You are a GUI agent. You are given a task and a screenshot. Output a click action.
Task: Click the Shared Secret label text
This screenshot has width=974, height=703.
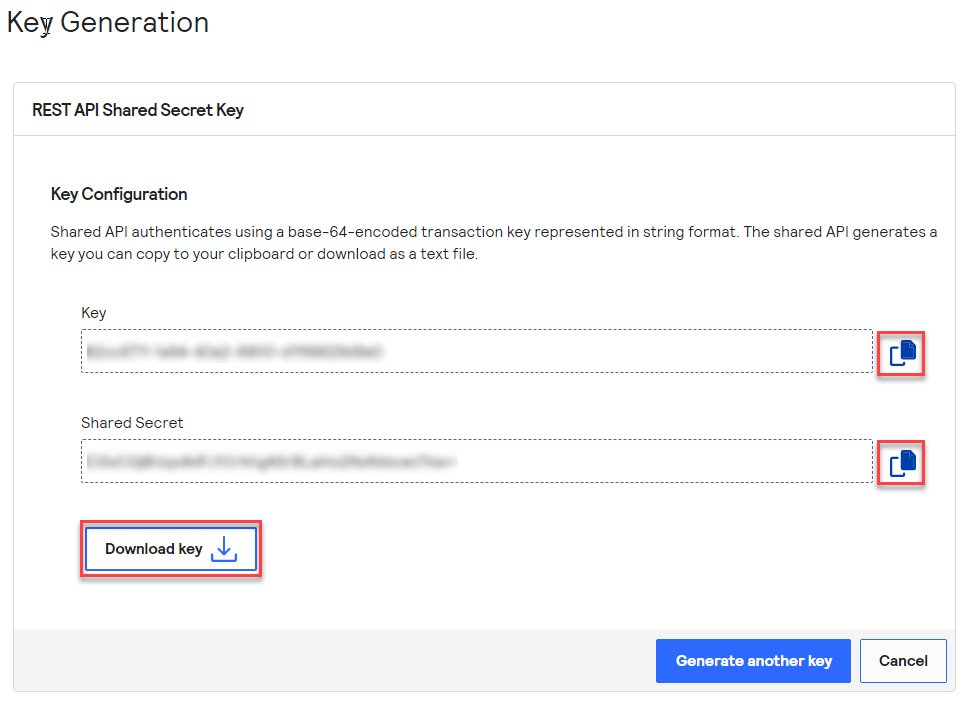pyautogui.click(x=132, y=422)
